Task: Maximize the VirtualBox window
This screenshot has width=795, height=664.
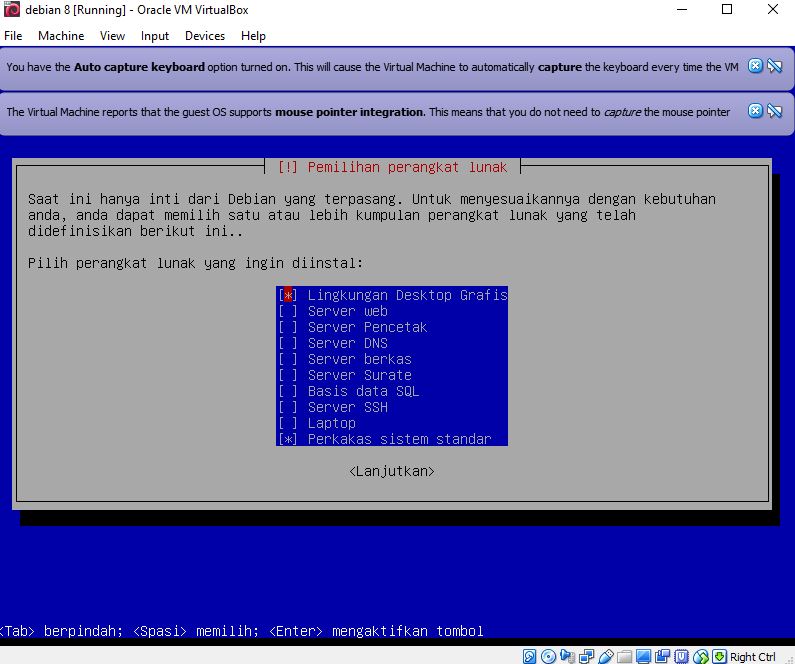Action: (727, 9)
